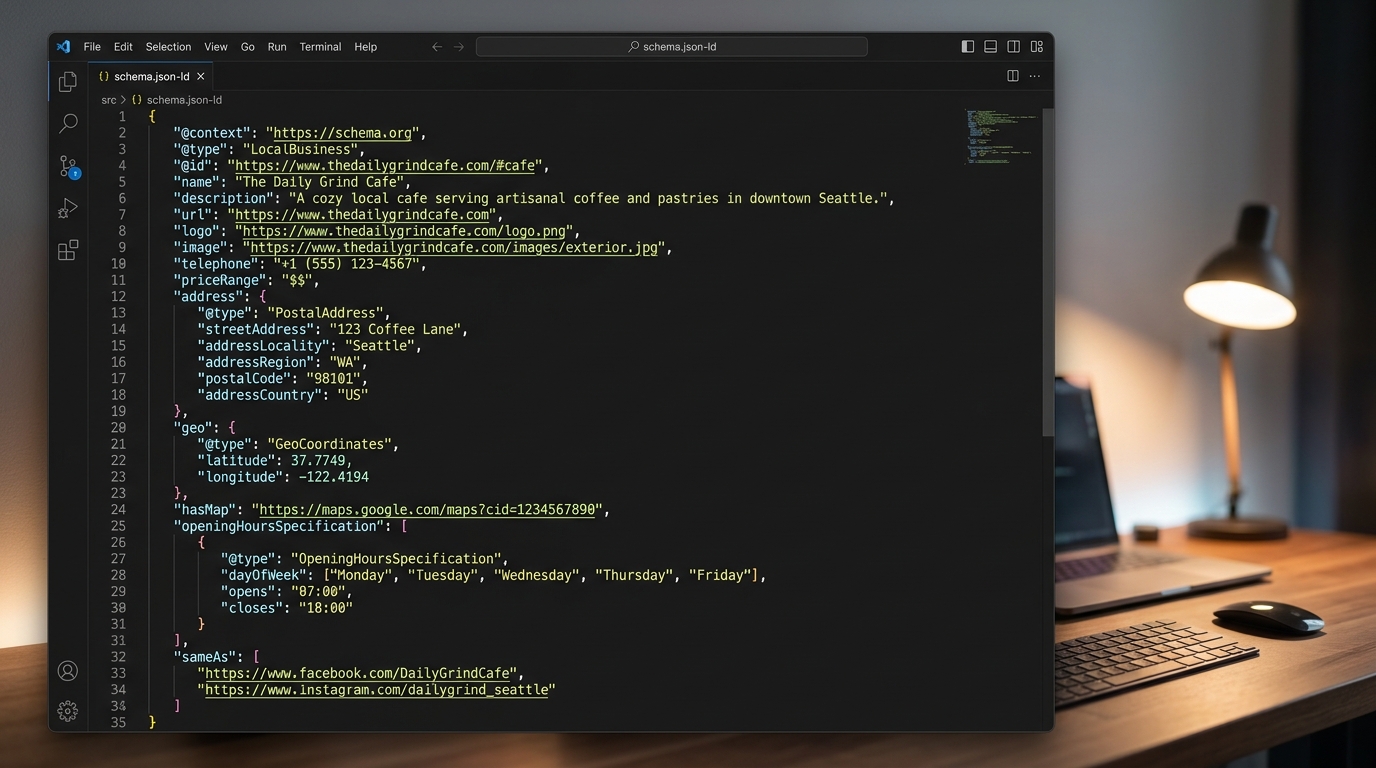
Task: Click the "PostalAddress" value
Action: (x=324, y=313)
